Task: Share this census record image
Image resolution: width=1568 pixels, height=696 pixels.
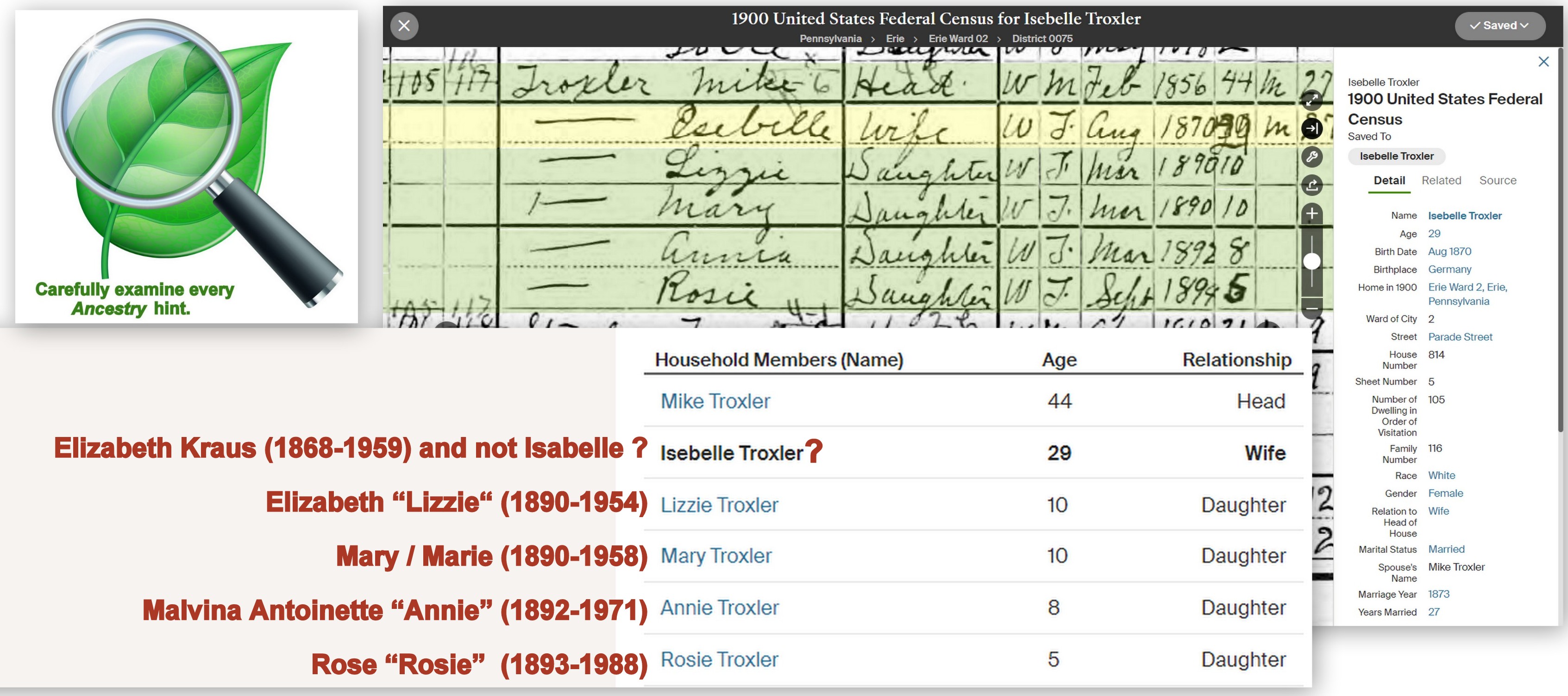Action: 1312,185
